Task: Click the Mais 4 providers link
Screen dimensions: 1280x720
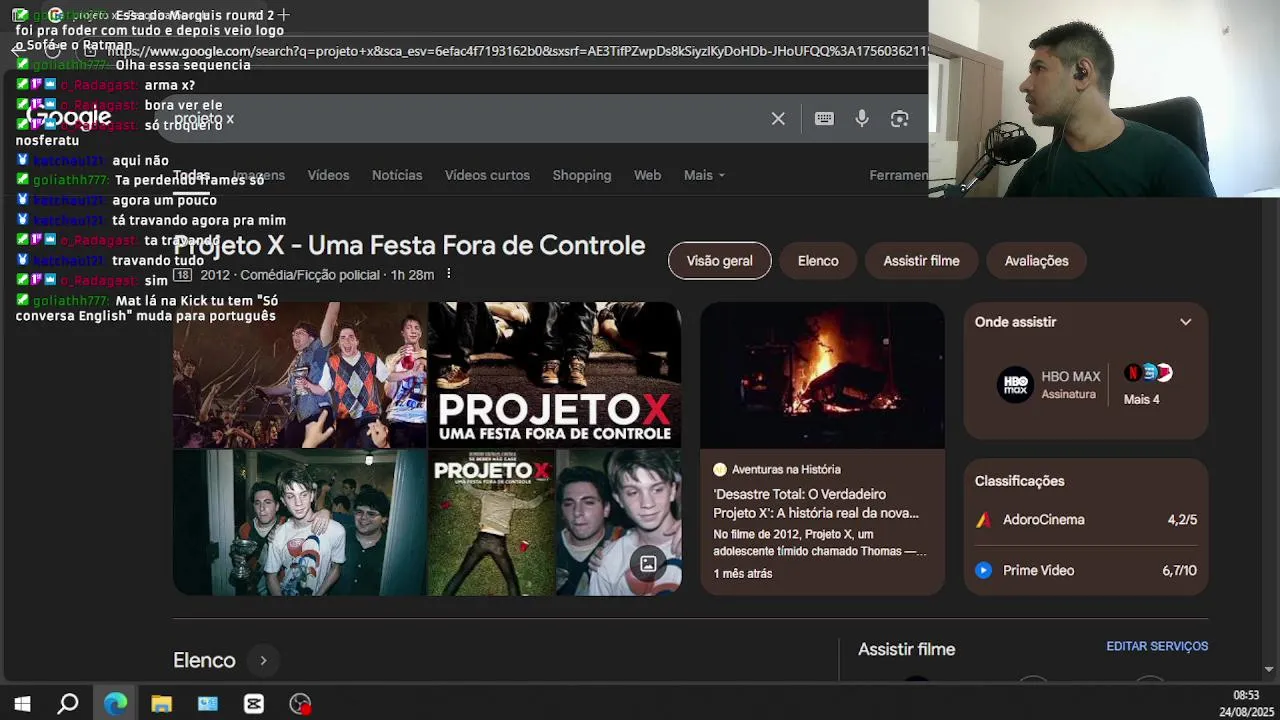Action: [1141, 400]
